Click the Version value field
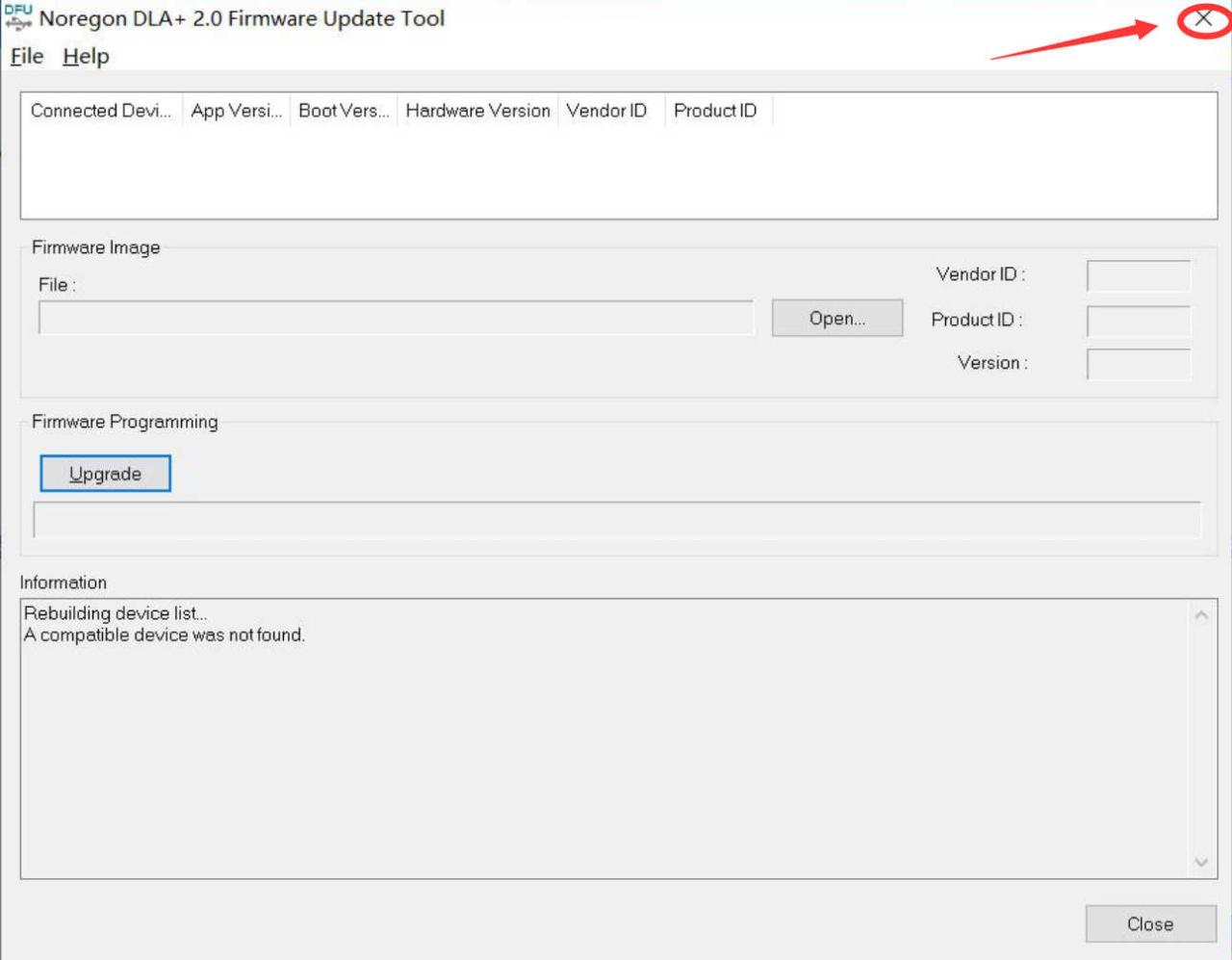This screenshot has width=1232, height=960. (1139, 364)
